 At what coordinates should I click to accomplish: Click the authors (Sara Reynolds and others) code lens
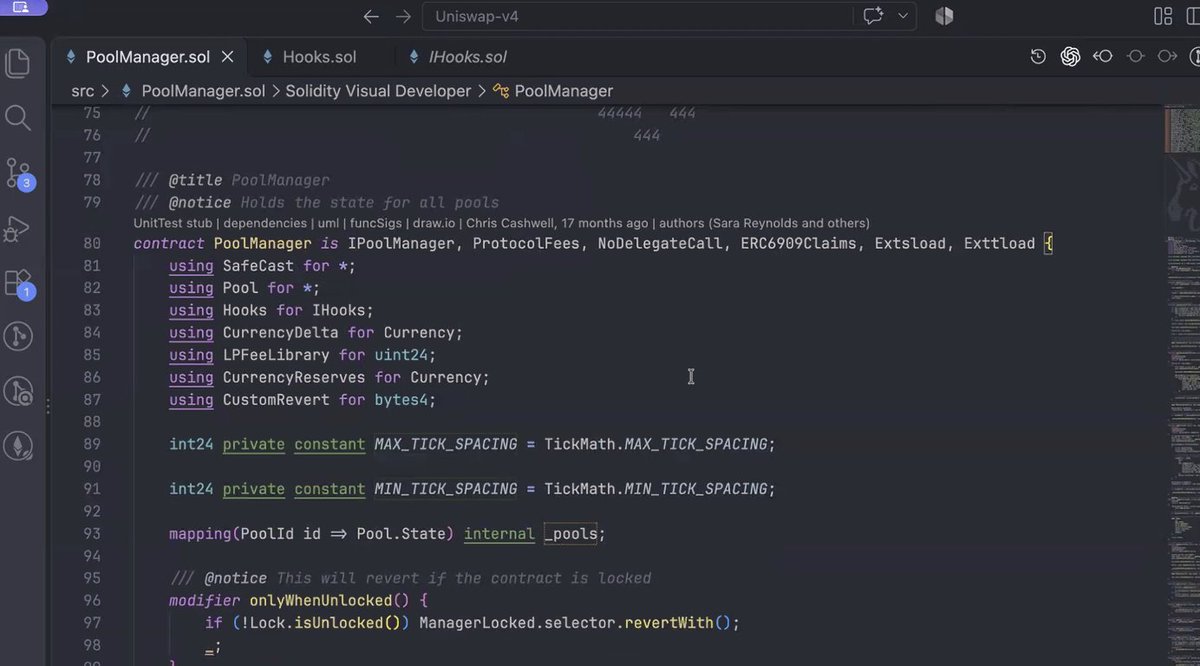763,223
